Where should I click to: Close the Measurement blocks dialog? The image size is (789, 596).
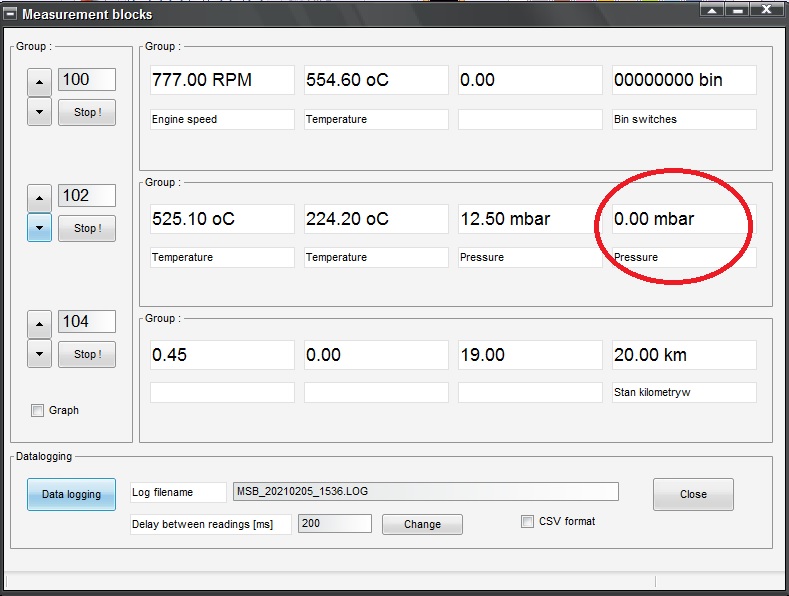[x=692, y=494]
